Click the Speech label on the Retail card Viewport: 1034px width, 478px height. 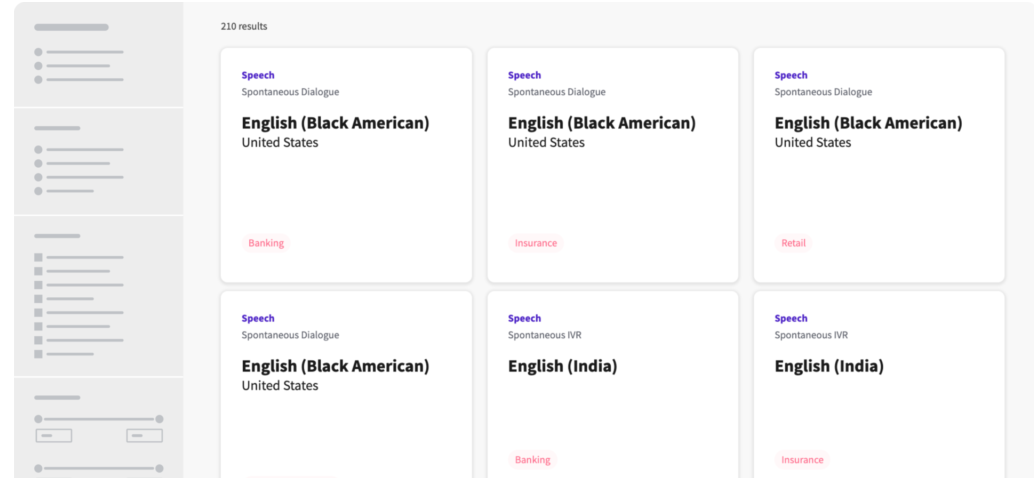point(790,75)
